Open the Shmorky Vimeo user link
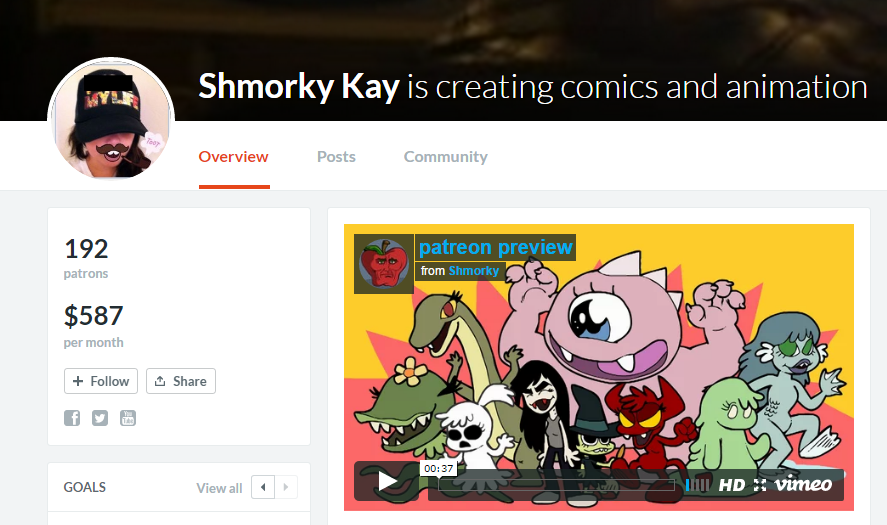This screenshot has height=525, width=887. [x=474, y=271]
